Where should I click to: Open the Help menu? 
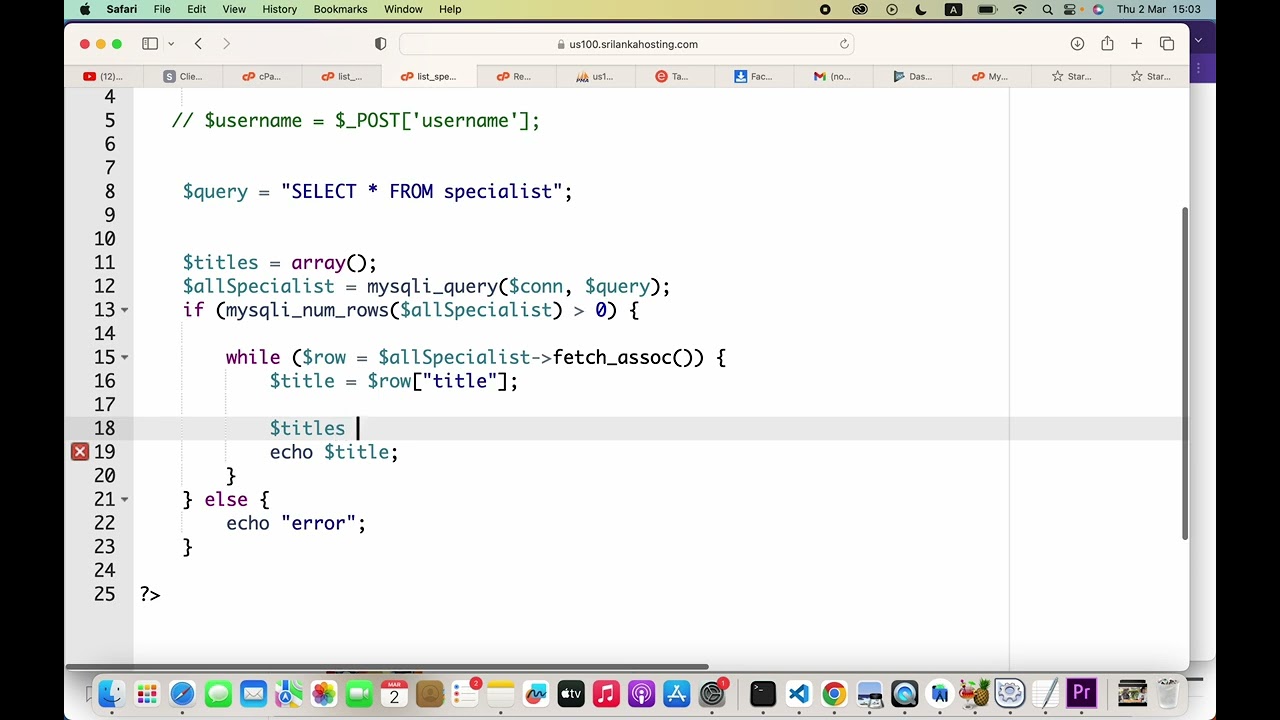point(450,9)
